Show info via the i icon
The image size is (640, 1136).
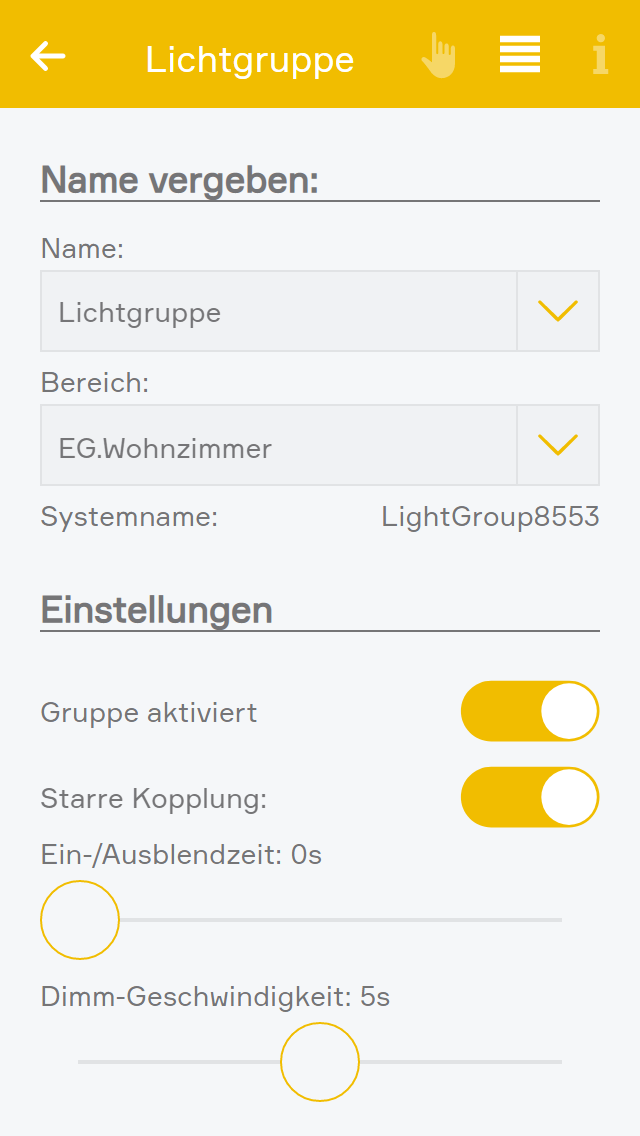[600, 55]
